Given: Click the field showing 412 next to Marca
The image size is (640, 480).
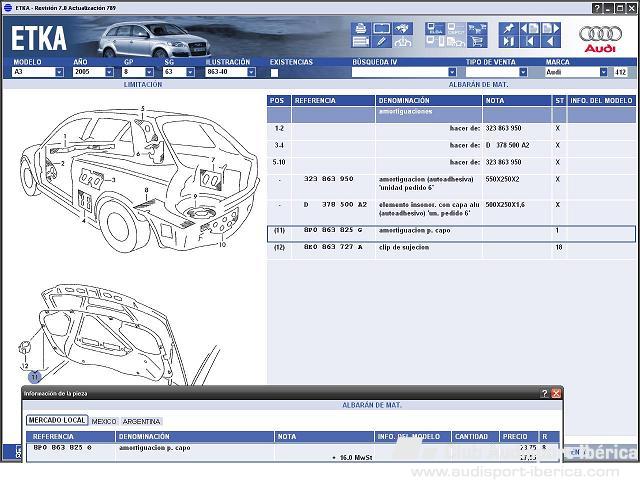Looking at the screenshot, I should coord(620,72).
